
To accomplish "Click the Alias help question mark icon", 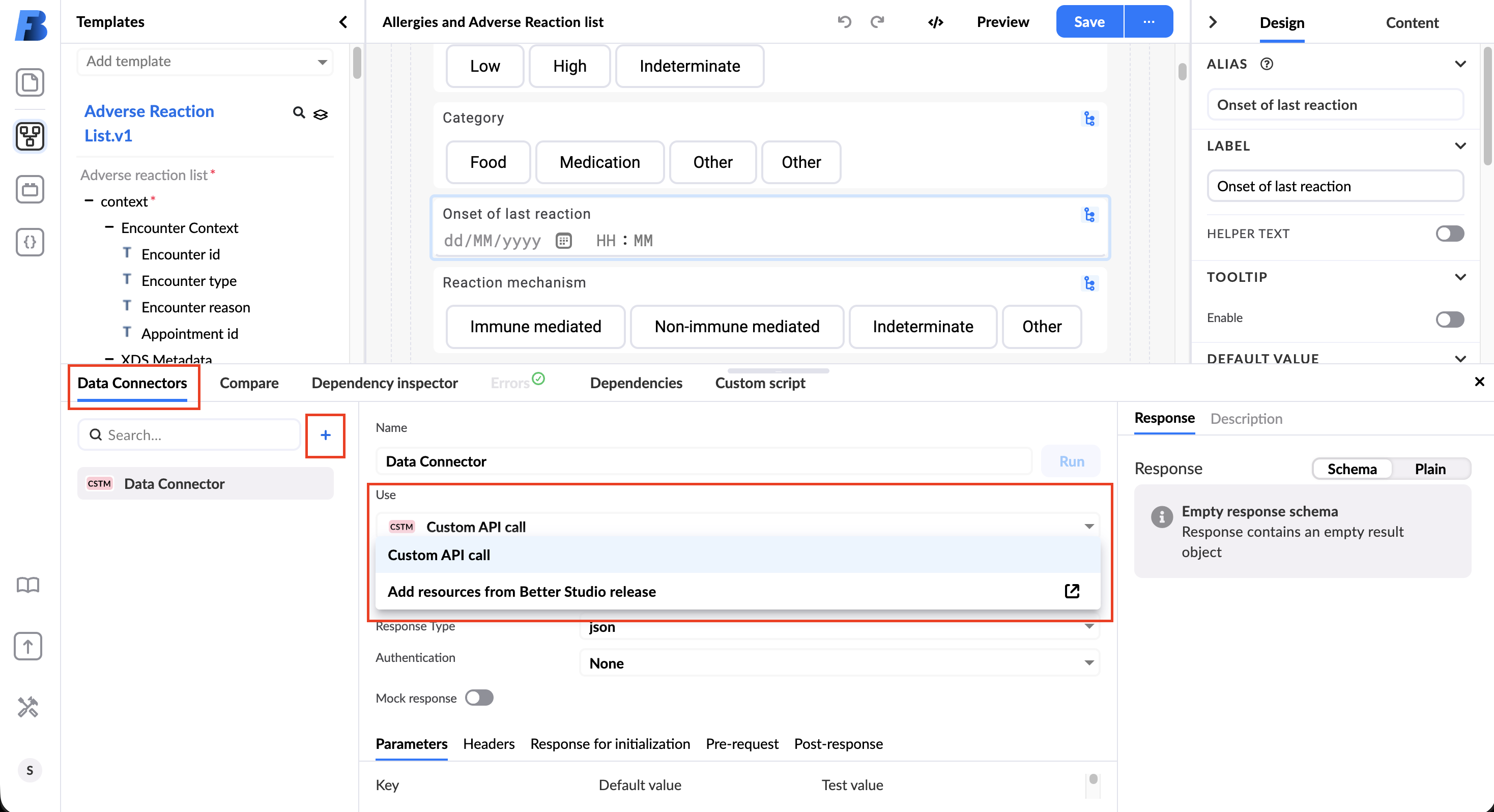I will click(1267, 64).
